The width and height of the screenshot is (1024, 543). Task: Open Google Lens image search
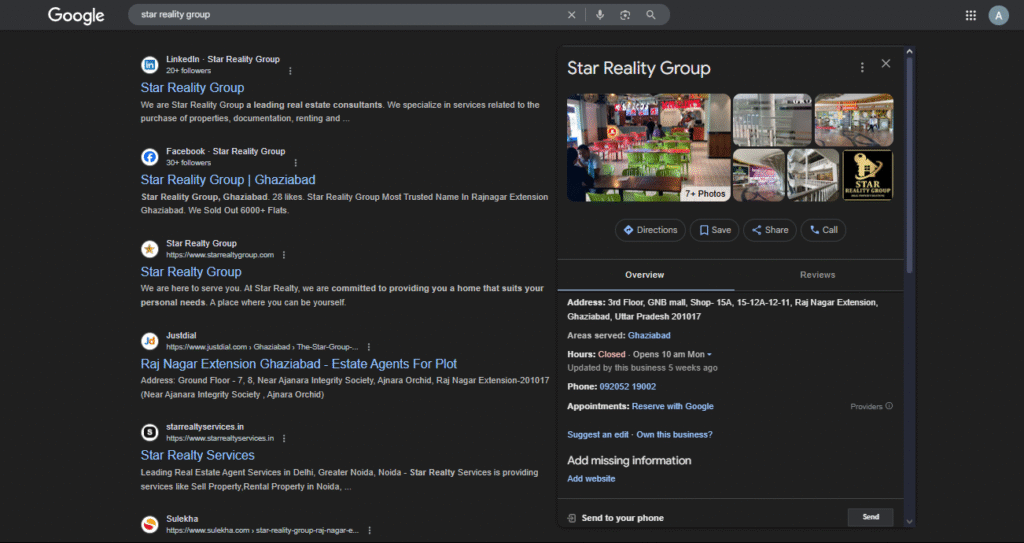coord(625,15)
